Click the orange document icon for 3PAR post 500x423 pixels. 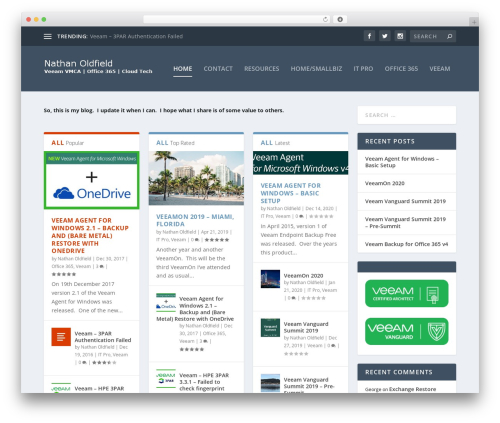61,337
